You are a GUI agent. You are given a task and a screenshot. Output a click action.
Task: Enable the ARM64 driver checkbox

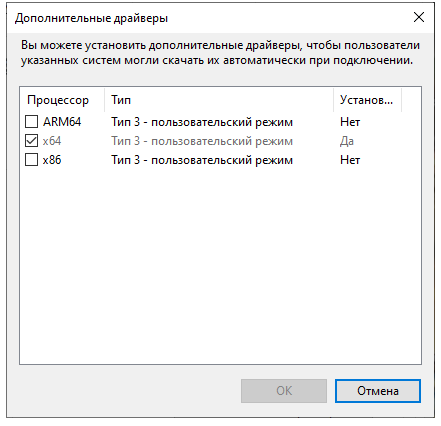click(31, 122)
